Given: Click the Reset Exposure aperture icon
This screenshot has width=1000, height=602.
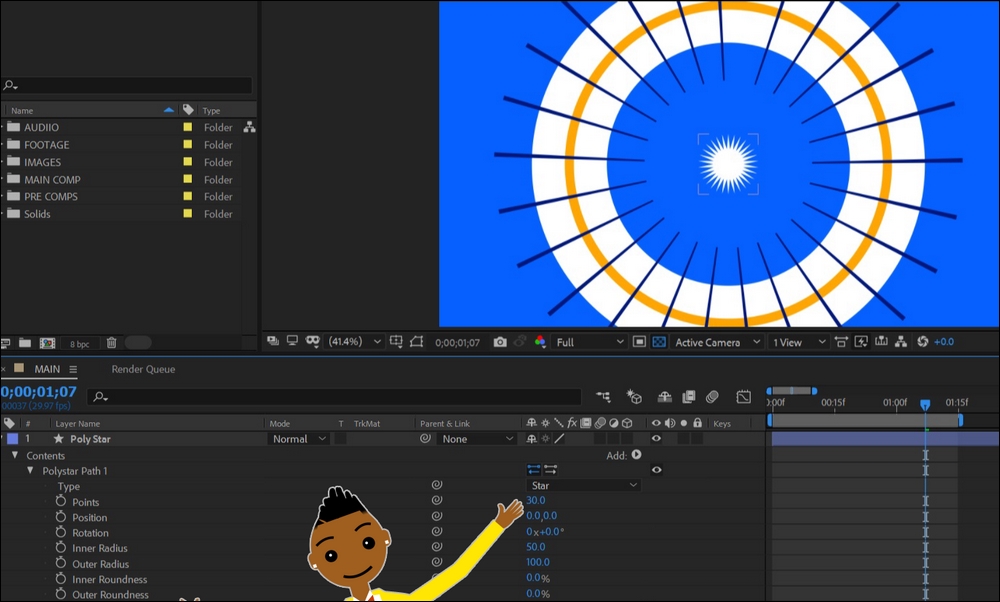Looking at the screenshot, I should (922, 342).
